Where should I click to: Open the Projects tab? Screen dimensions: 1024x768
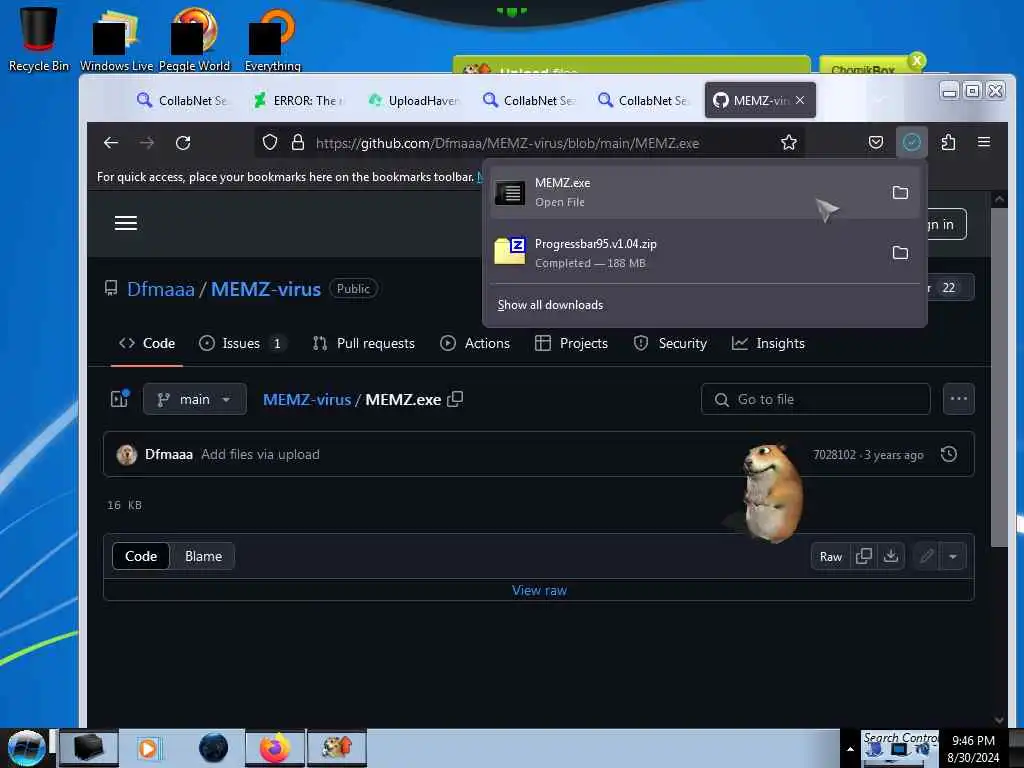coord(571,344)
